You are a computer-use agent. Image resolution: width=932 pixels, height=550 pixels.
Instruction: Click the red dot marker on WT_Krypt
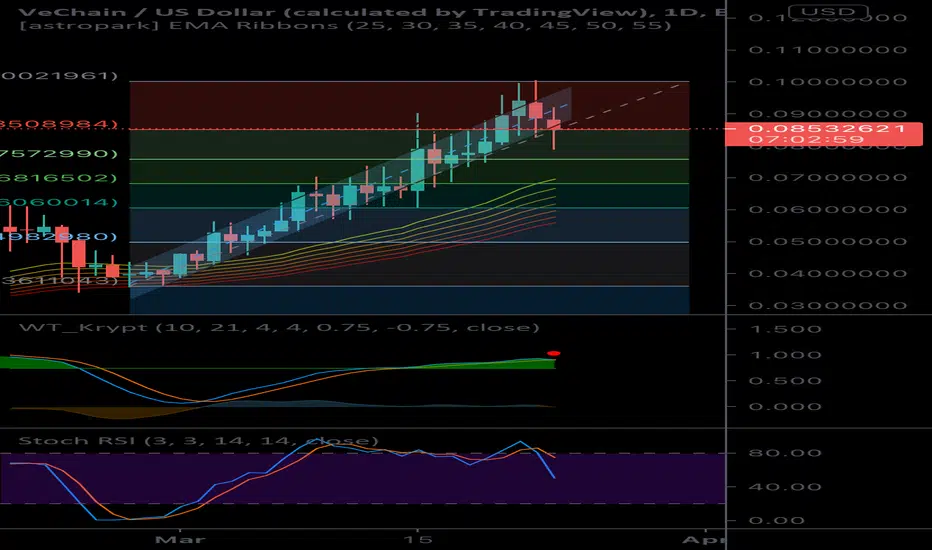pyautogui.click(x=553, y=353)
